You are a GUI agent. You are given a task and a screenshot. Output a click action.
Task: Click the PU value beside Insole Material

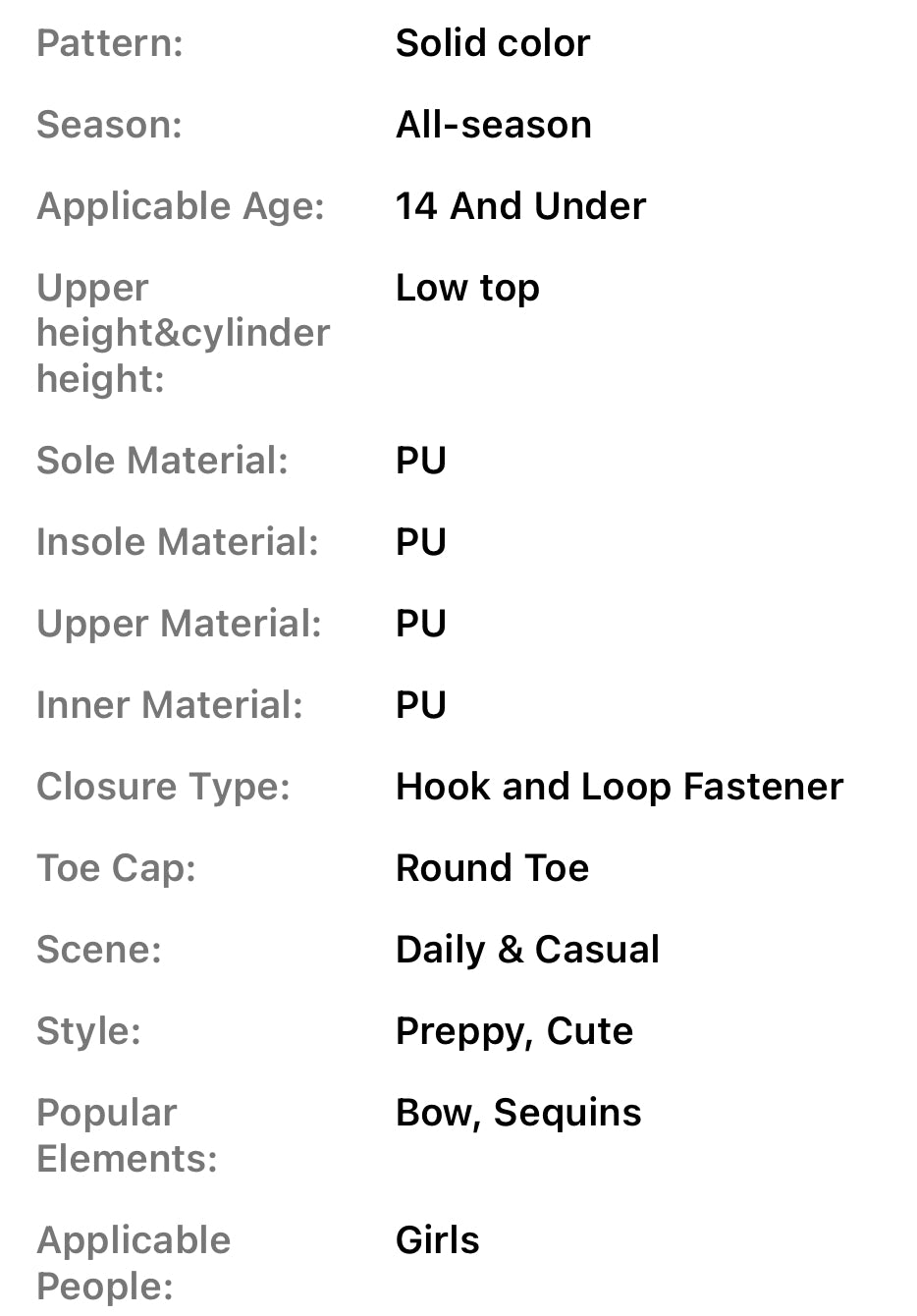[x=420, y=542]
